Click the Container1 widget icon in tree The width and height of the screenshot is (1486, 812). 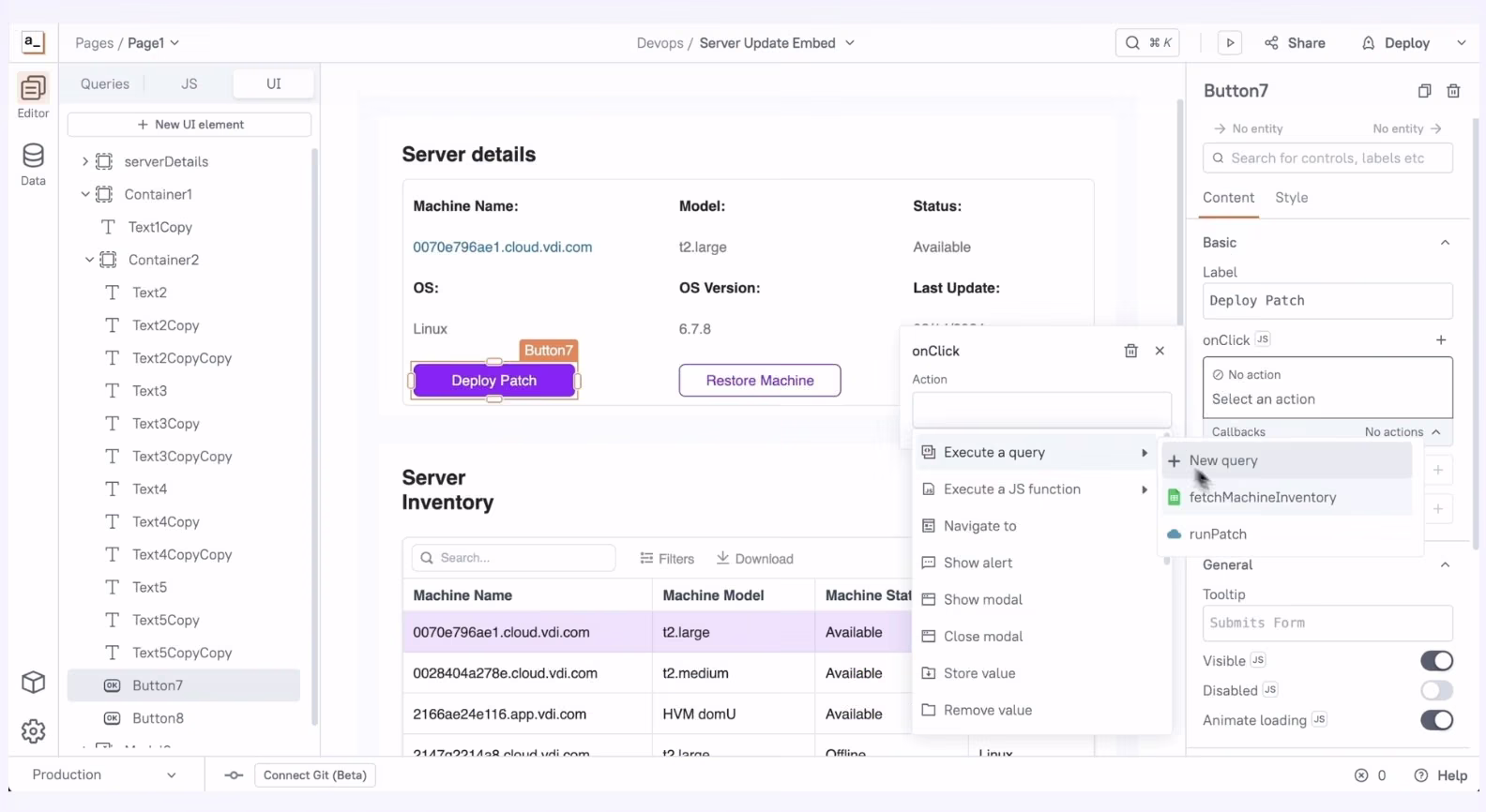104,194
